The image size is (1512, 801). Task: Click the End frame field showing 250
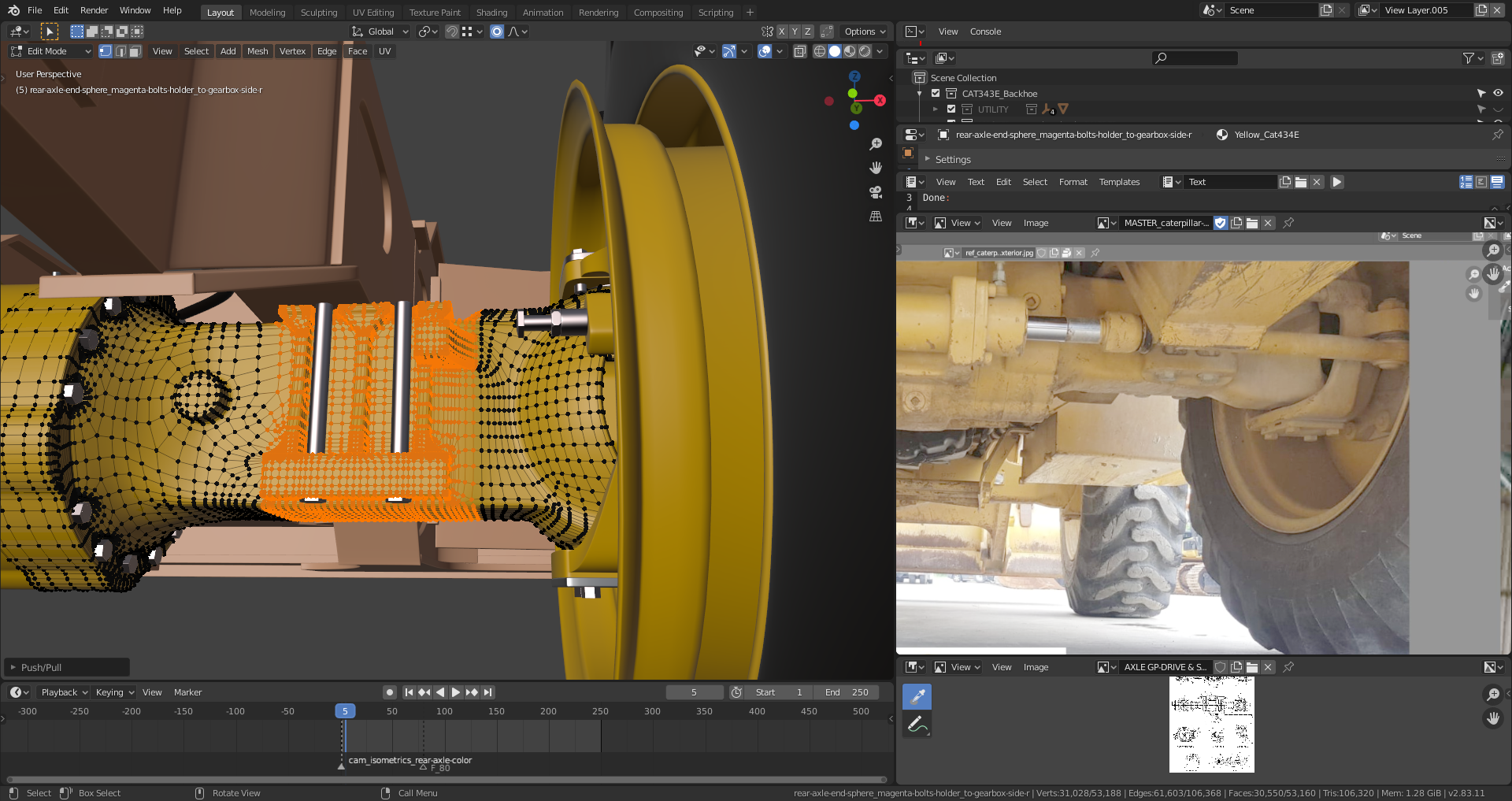pyautogui.click(x=847, y=692)
